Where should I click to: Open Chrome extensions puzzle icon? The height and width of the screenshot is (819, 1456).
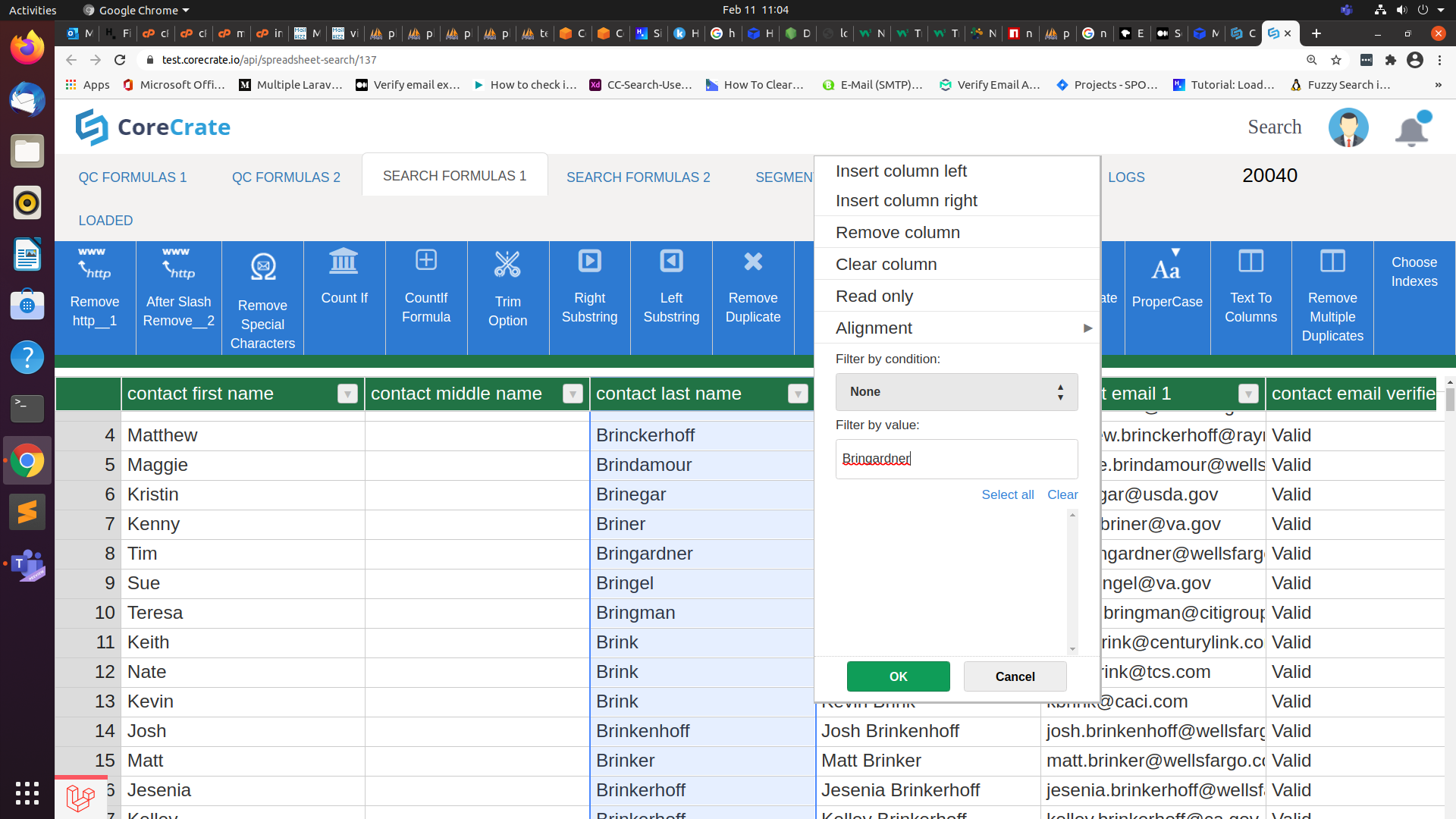tap(1391, 60)
